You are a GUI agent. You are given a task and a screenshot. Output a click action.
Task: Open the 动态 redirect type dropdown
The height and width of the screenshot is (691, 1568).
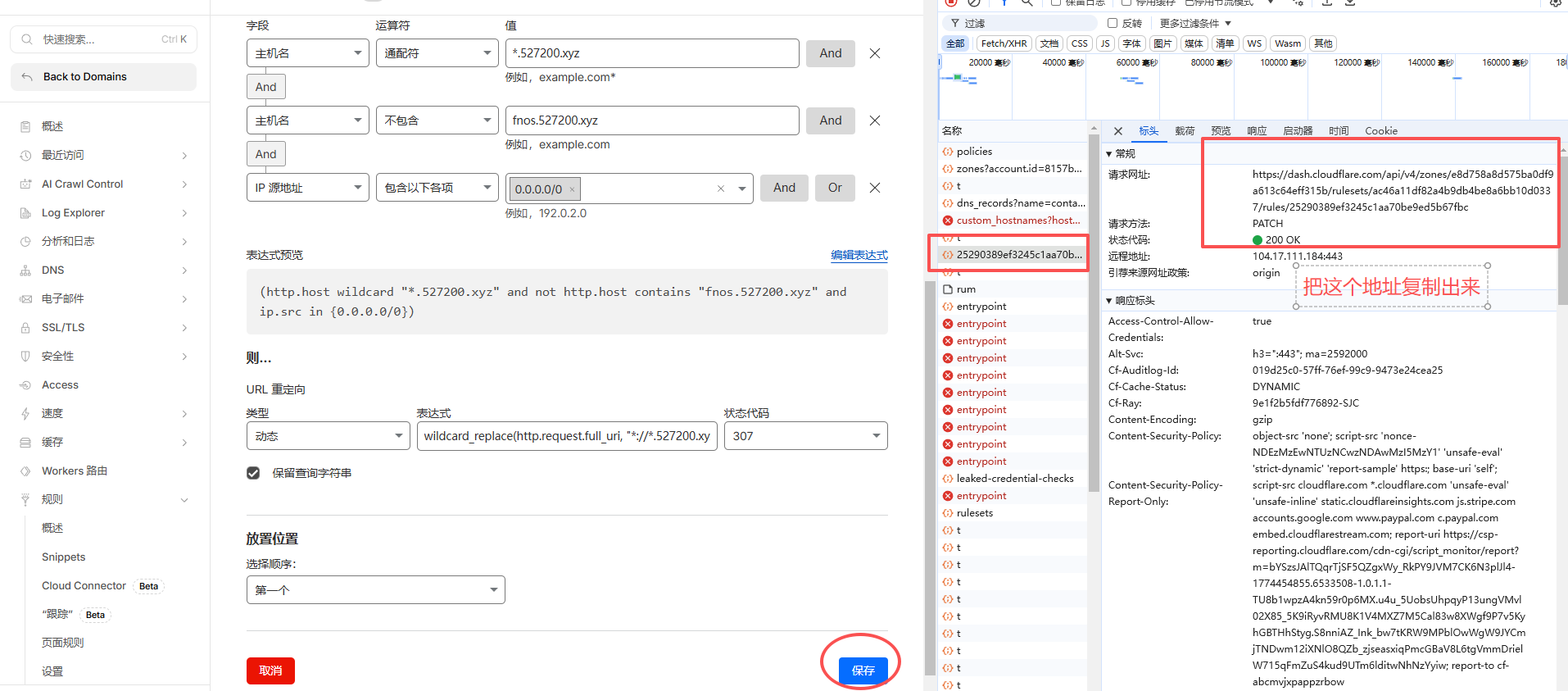(x=329, y=436)
